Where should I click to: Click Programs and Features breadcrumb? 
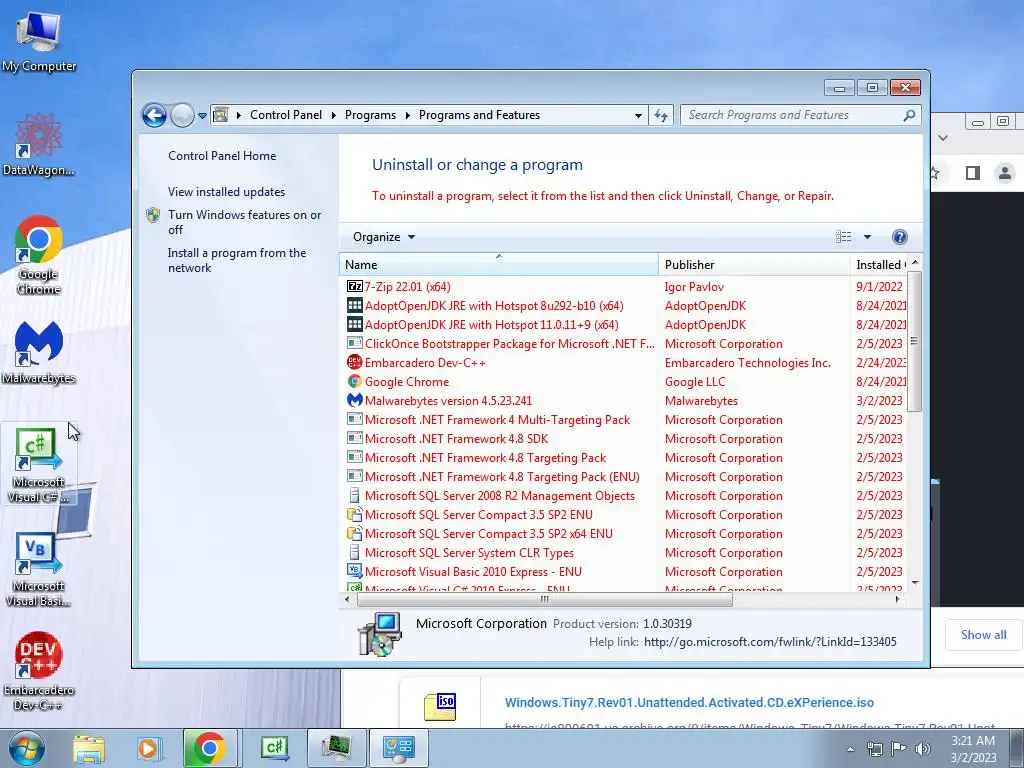pyautogui.click(x=479, y=115)
